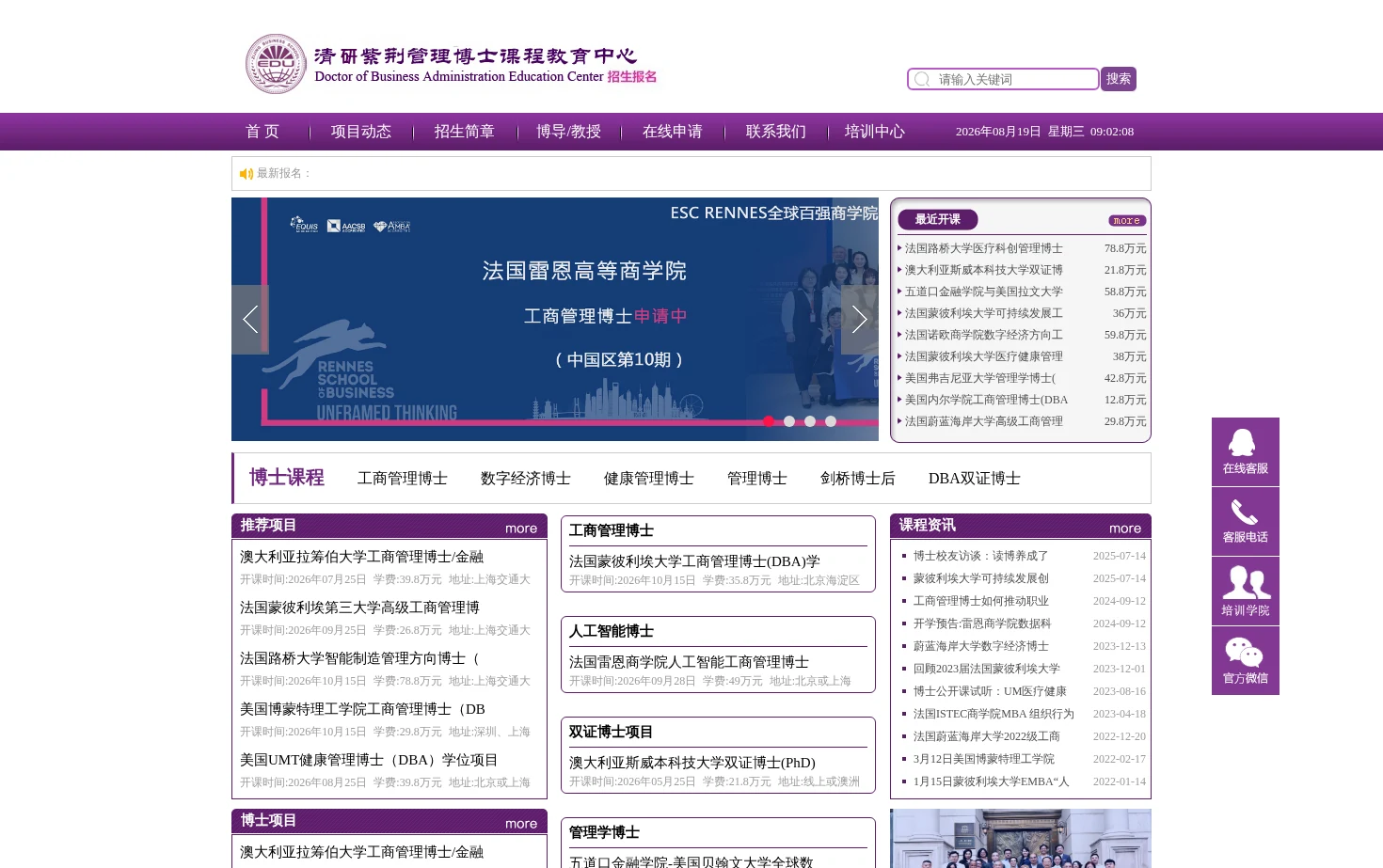Show next banner slide with right arrow
This screenshot has width=1383, height=868.
(x=859, y=320)
